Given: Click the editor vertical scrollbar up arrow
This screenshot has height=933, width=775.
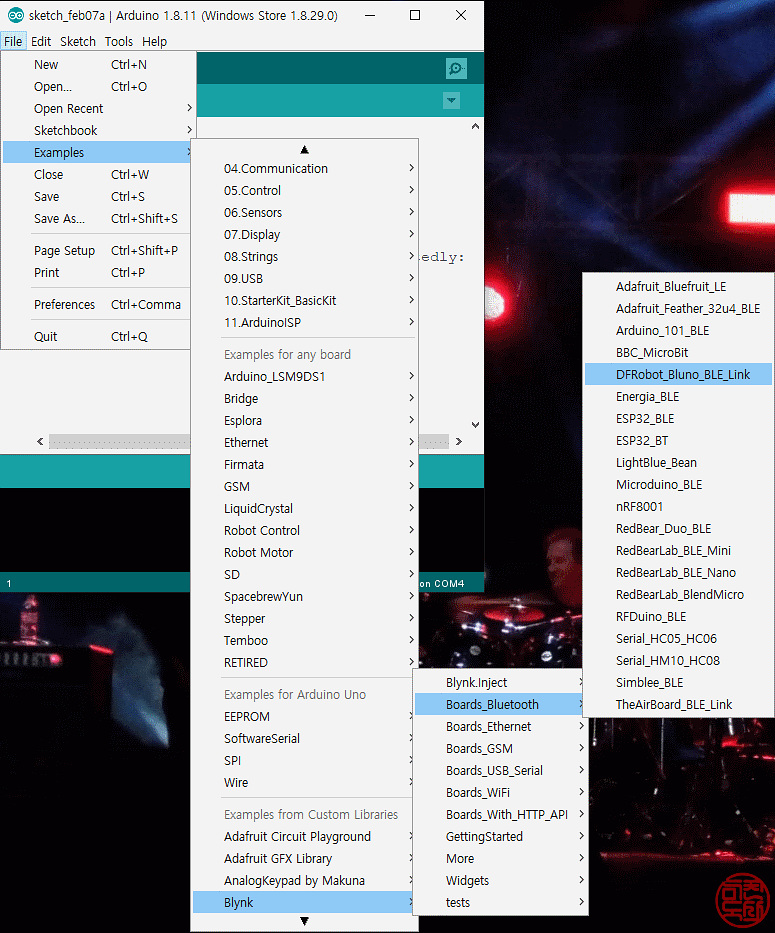Looking at the screenshot, I should 475,126.
